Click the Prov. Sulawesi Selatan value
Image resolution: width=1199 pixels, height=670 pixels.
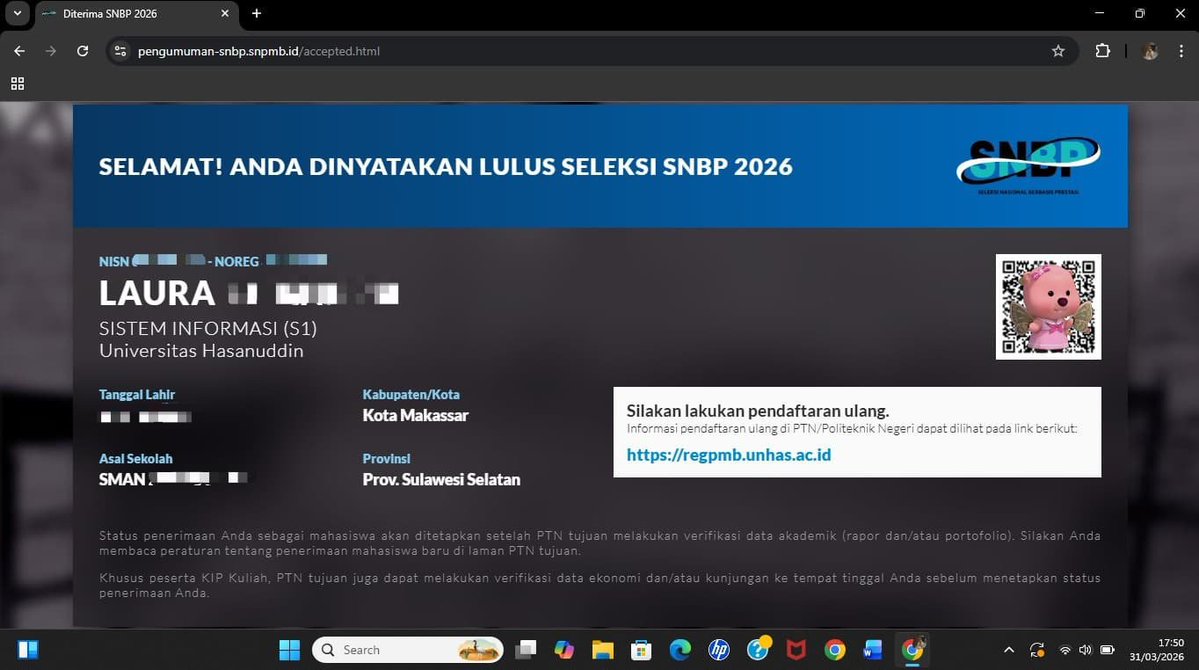tap(441, 480)
